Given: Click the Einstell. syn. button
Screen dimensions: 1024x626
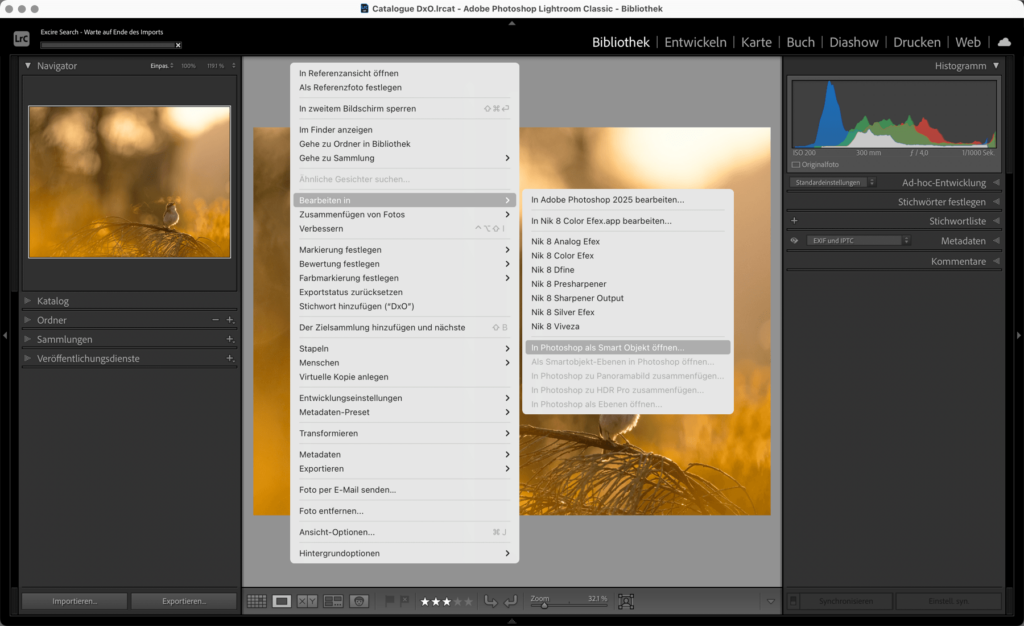Looking at the screenshot, I should (x=948, y=601).
